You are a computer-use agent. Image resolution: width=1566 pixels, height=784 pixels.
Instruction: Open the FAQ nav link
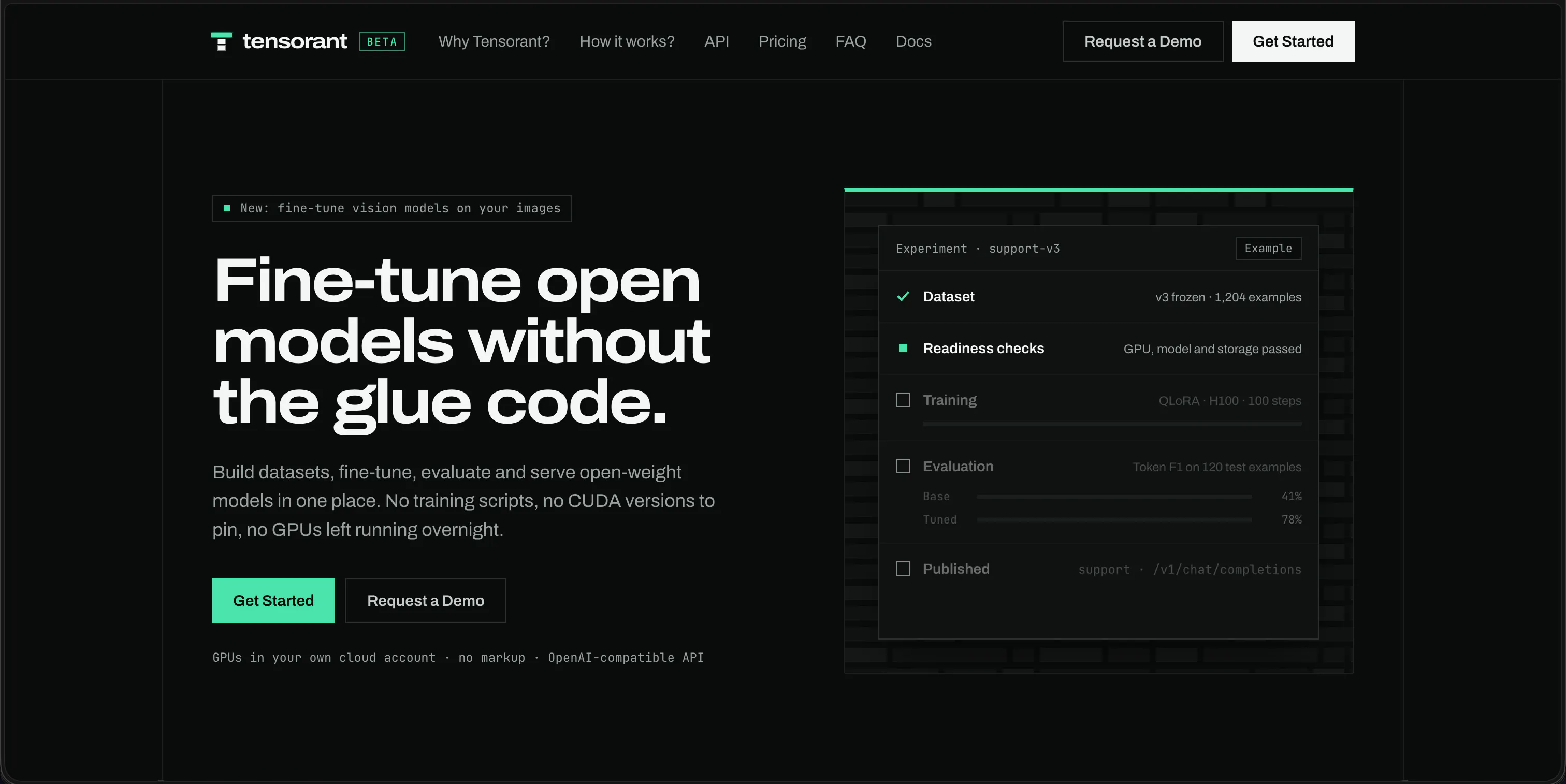click(850, 41)
